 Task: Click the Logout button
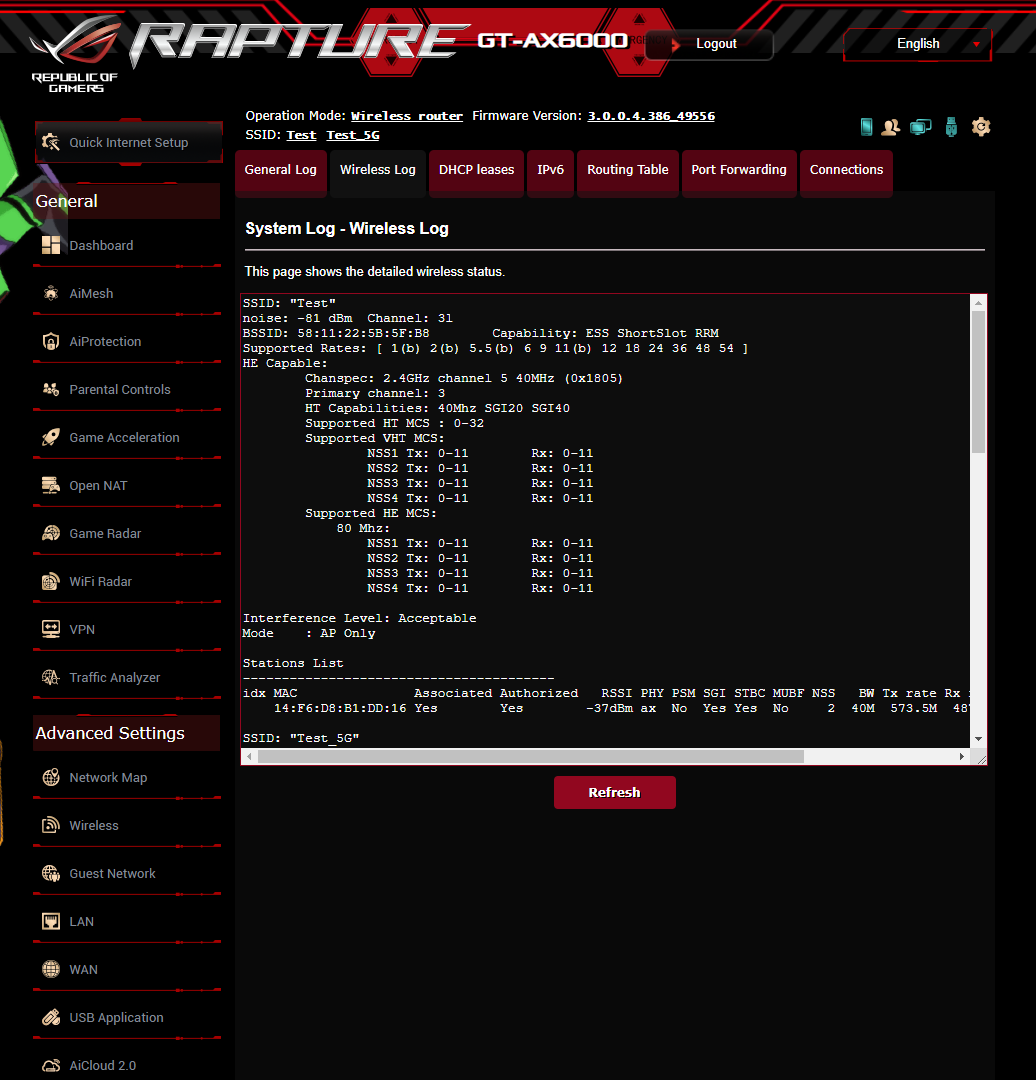pos(716,43)
